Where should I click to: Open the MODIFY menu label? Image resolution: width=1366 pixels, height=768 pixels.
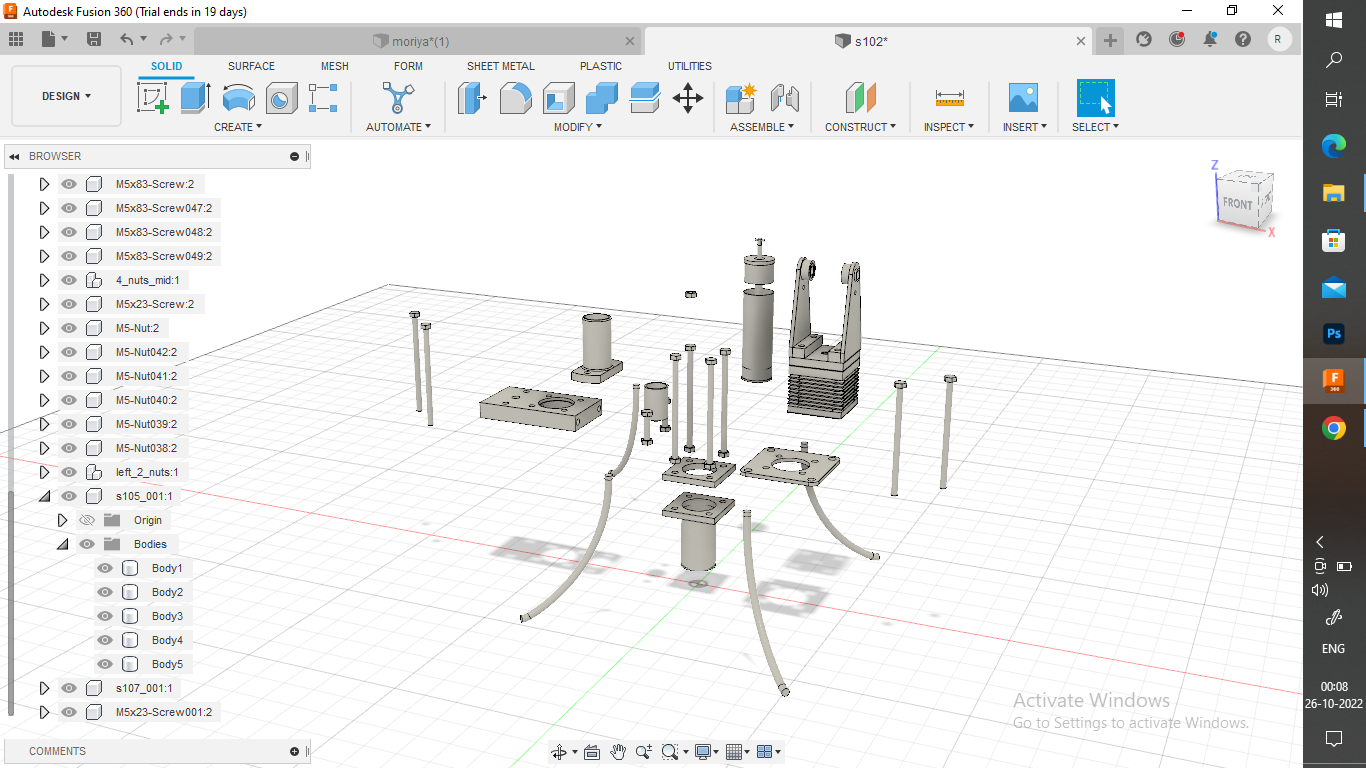[577, 127]
